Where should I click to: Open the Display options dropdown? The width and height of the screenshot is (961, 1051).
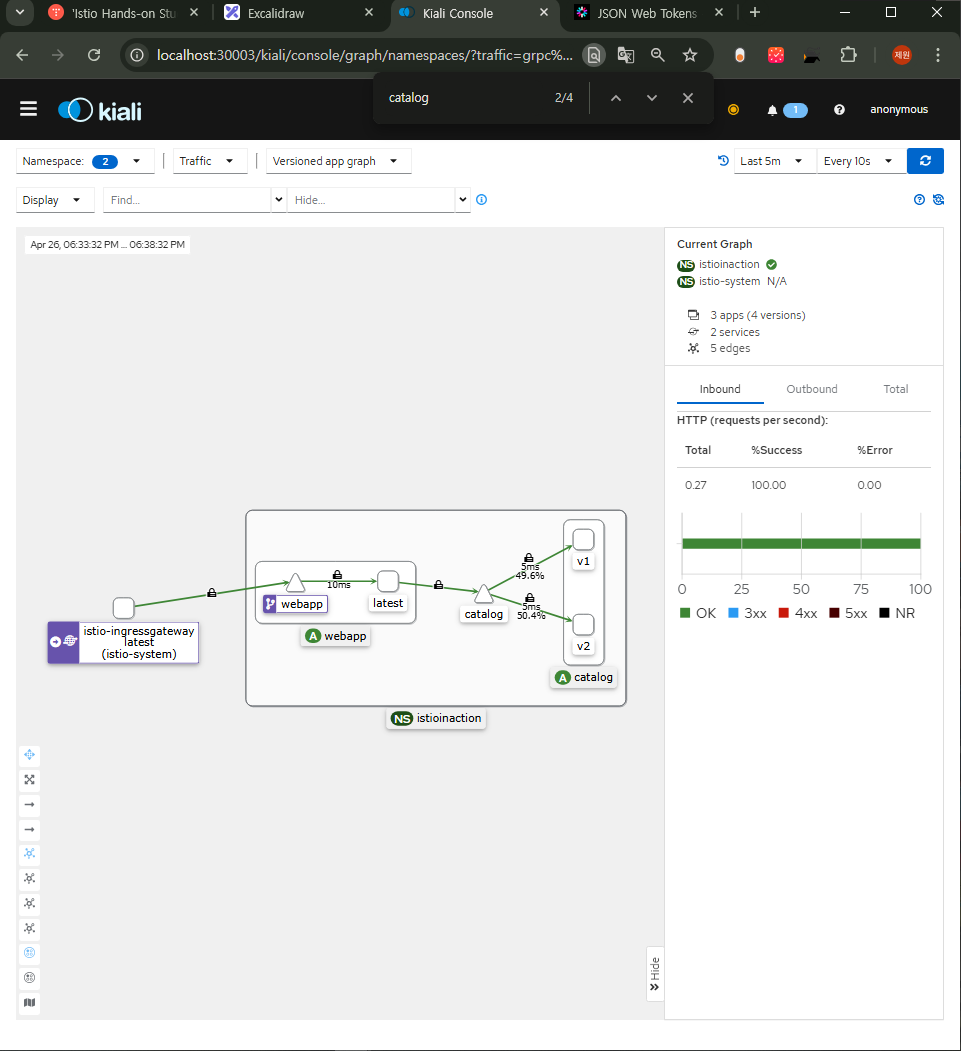click(55, 200)
